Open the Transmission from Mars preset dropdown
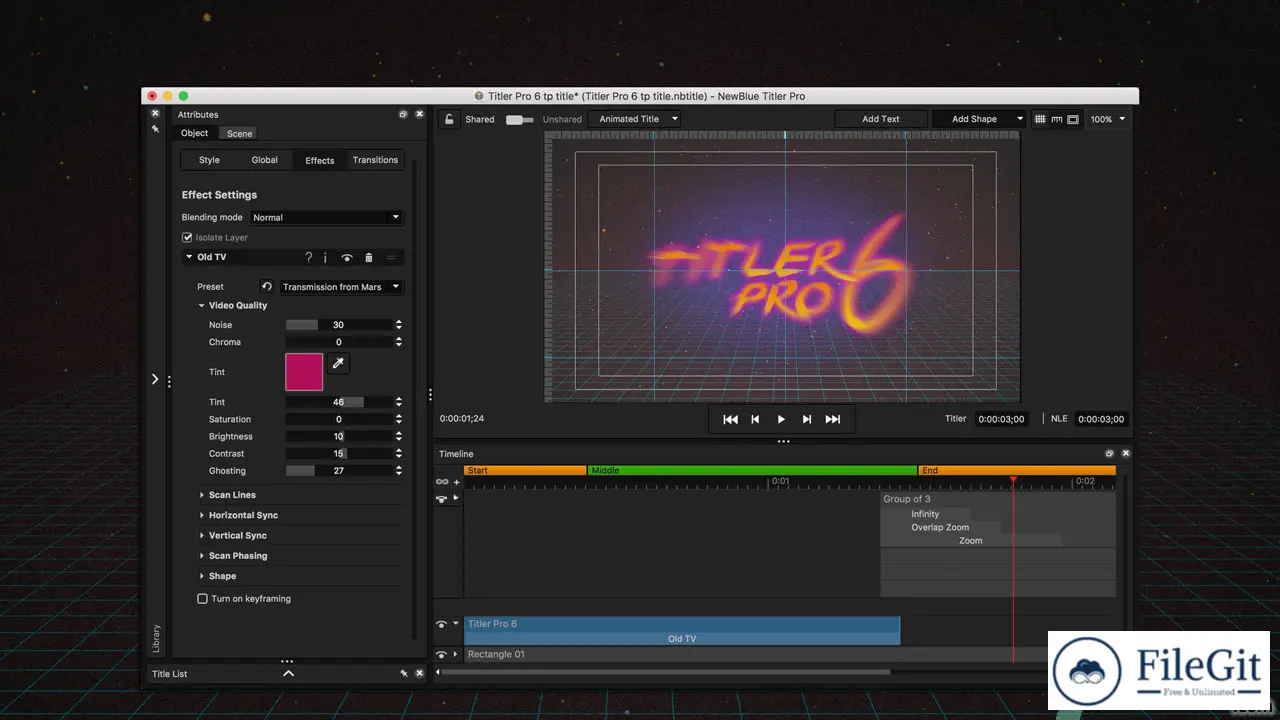This screenshot has width=1280, height=720. 341,287
